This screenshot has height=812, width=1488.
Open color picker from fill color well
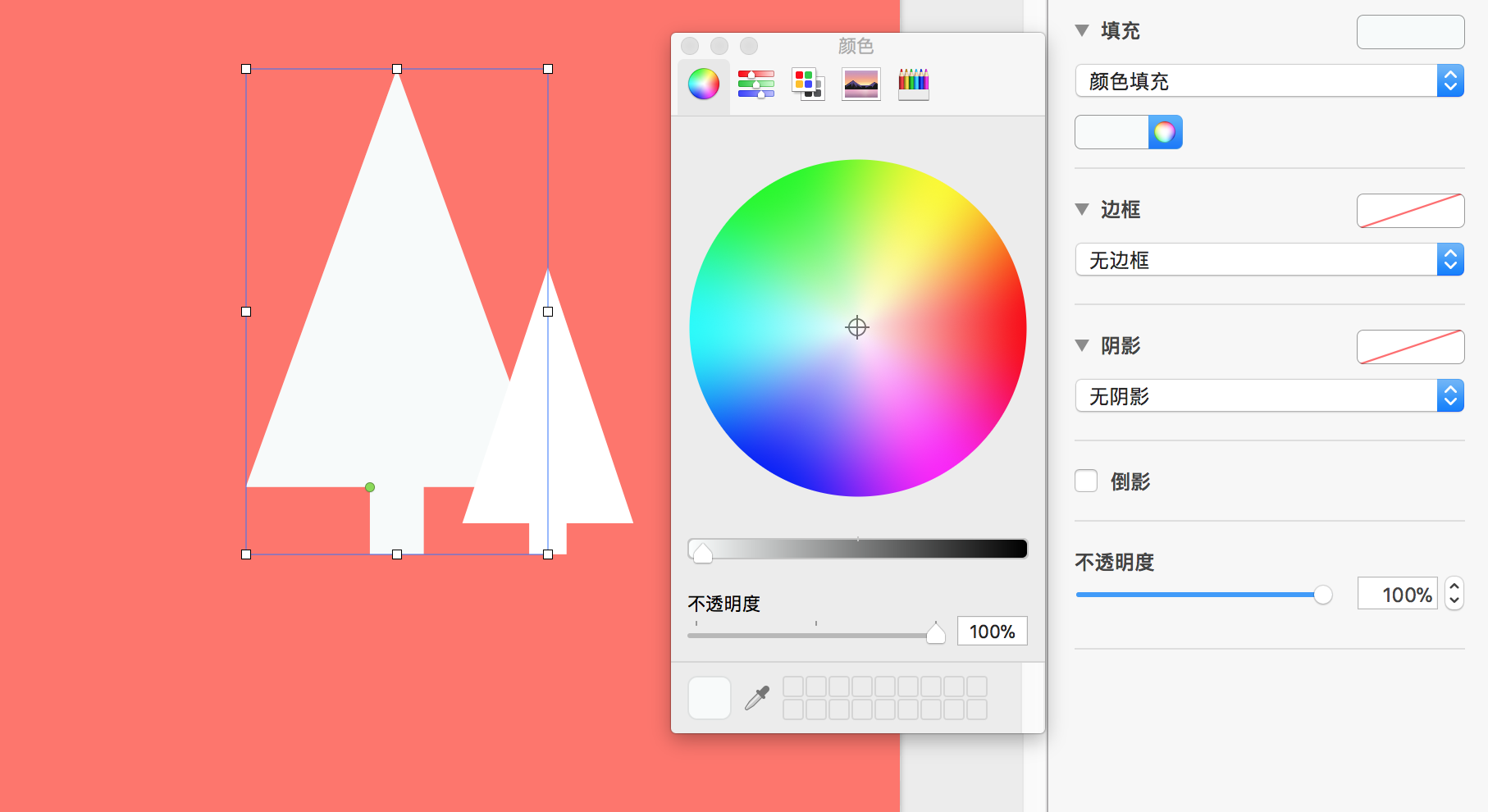coord(1165,132)
